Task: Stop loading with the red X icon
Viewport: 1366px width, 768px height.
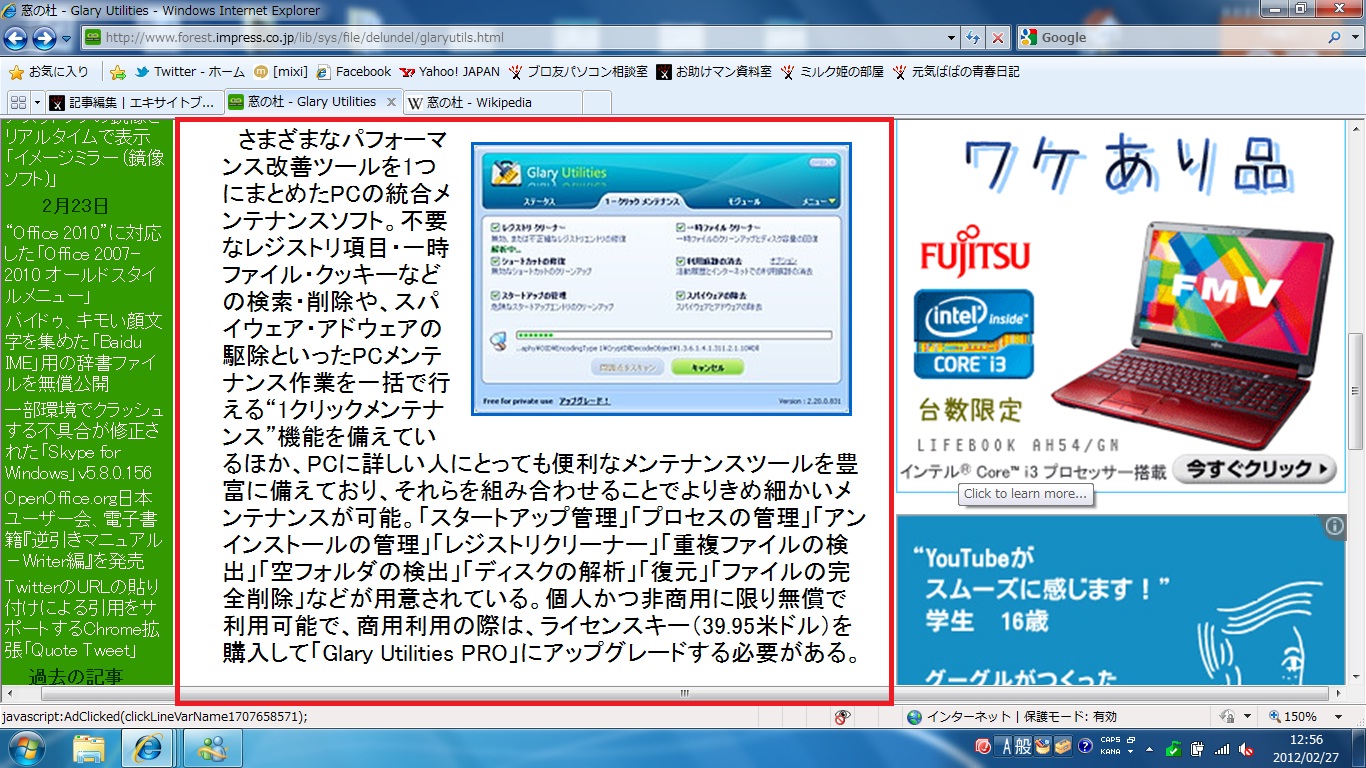Action: 997,38
